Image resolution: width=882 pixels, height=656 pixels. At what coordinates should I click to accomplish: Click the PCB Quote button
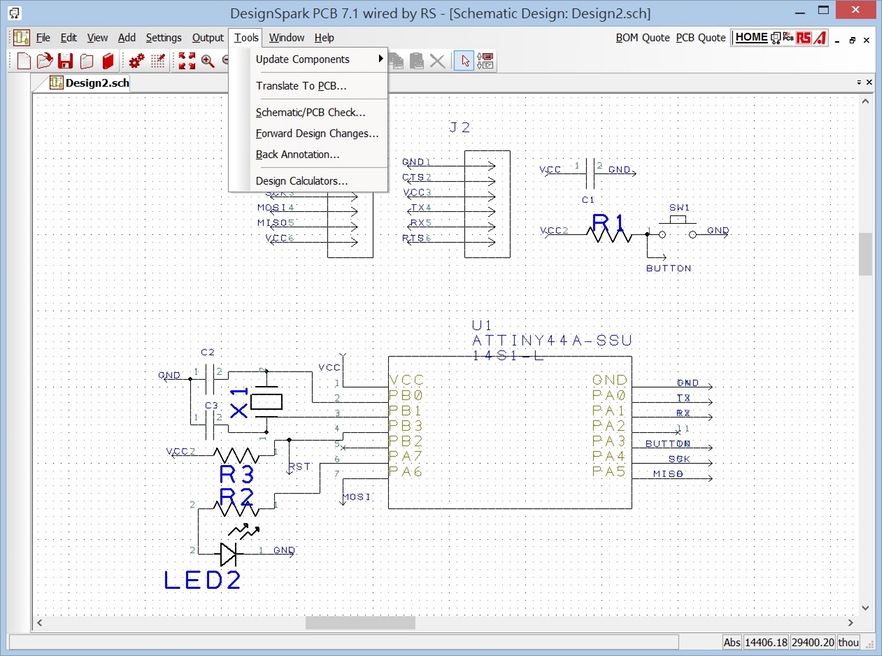tap(701, 38)
